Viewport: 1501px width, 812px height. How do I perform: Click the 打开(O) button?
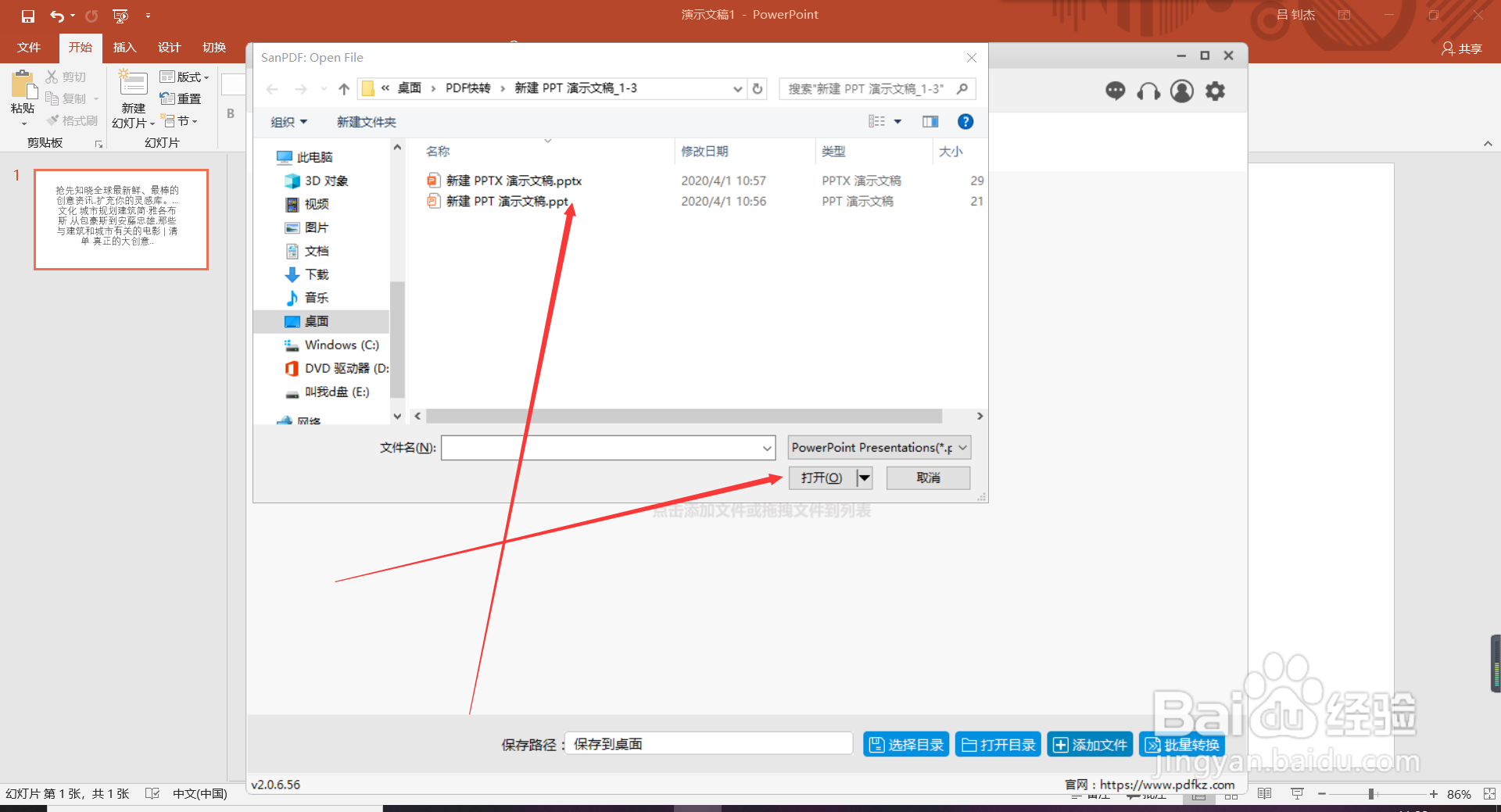[822, 478]
